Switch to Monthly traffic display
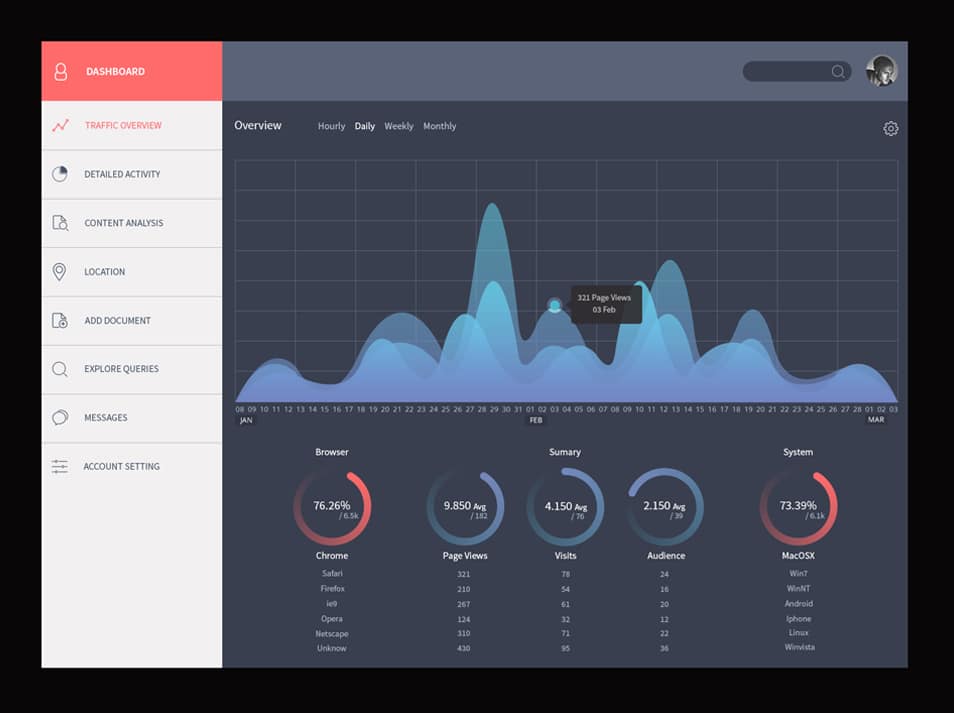Image resolution: width=954 pixels, height=713 pixels. coord(440,126)
